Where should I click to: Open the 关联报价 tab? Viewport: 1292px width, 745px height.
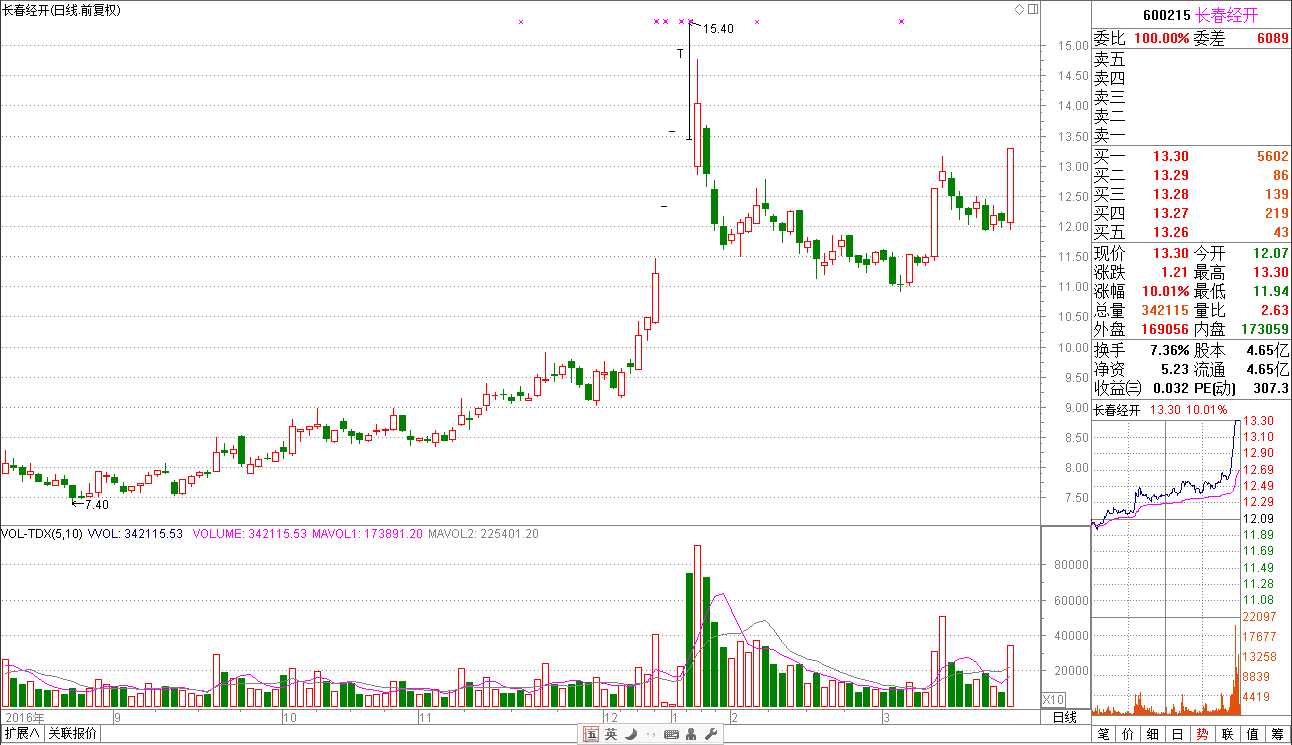(72, 734)
